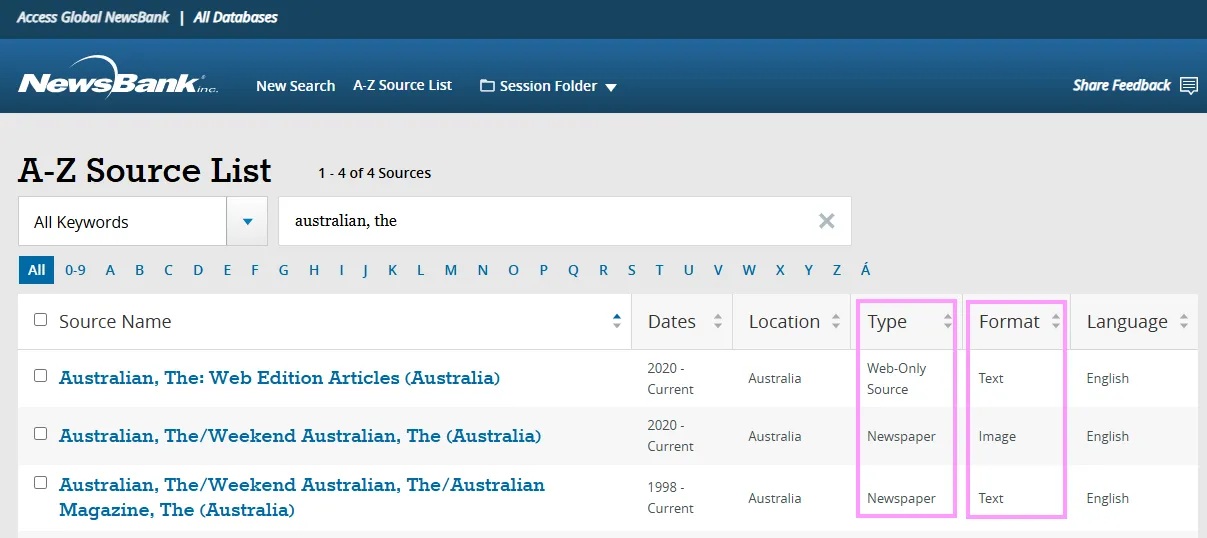Click the Type column header label
The height and width of the screenshot is (538, 1207).
pyautogui.click(x=887, y=321)
